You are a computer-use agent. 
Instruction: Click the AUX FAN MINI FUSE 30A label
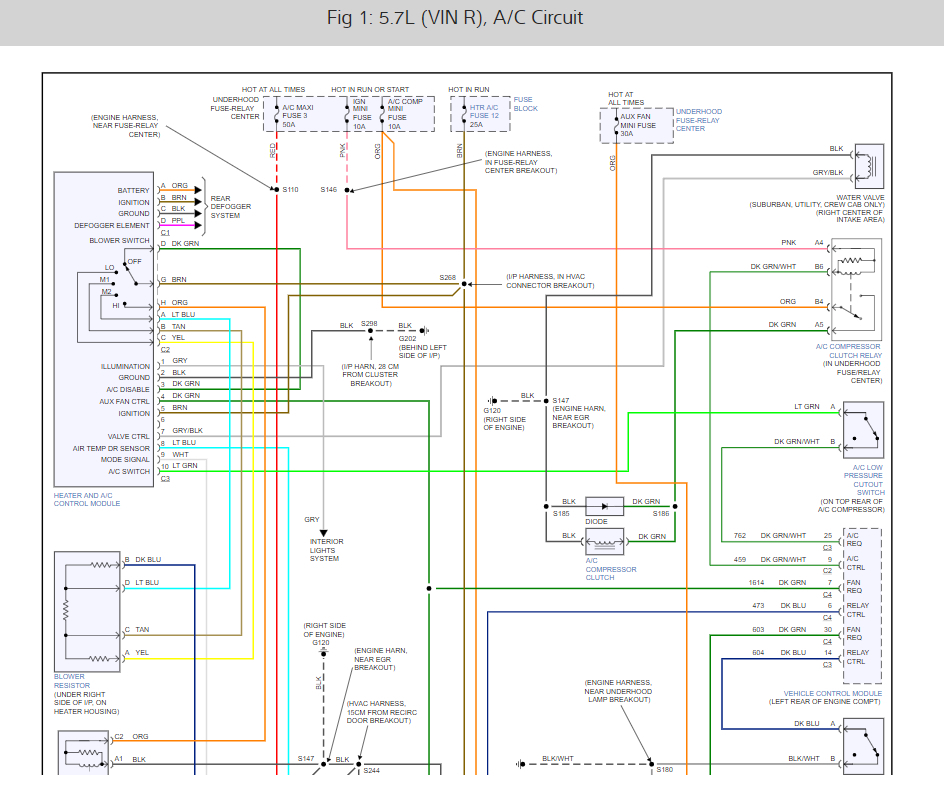(x=638, y=125)
